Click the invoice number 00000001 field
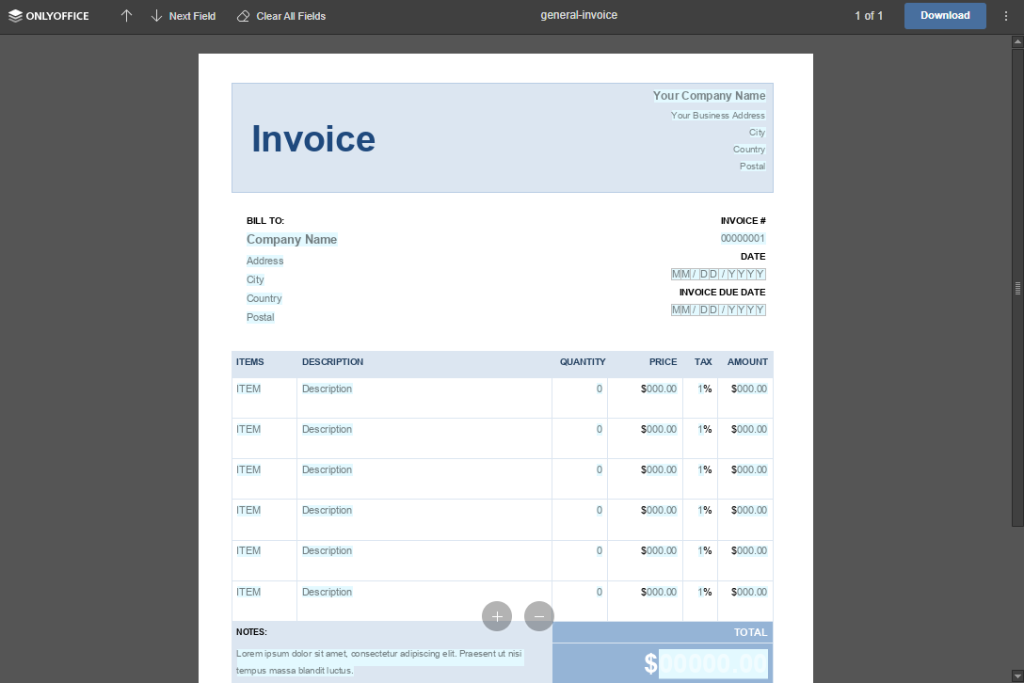The height and width of the screenshot is (683, 1024). tap(742, 238)
